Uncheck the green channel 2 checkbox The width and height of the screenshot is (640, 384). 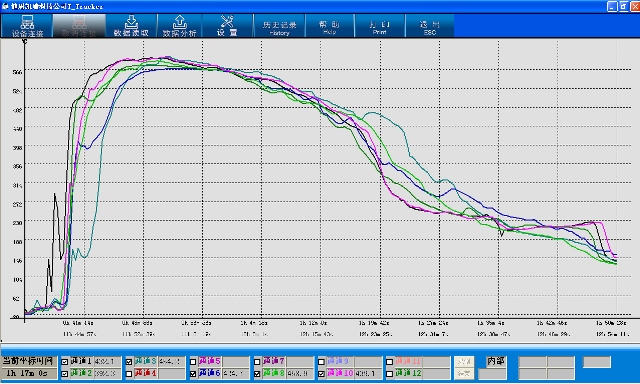tap(64, 374)
